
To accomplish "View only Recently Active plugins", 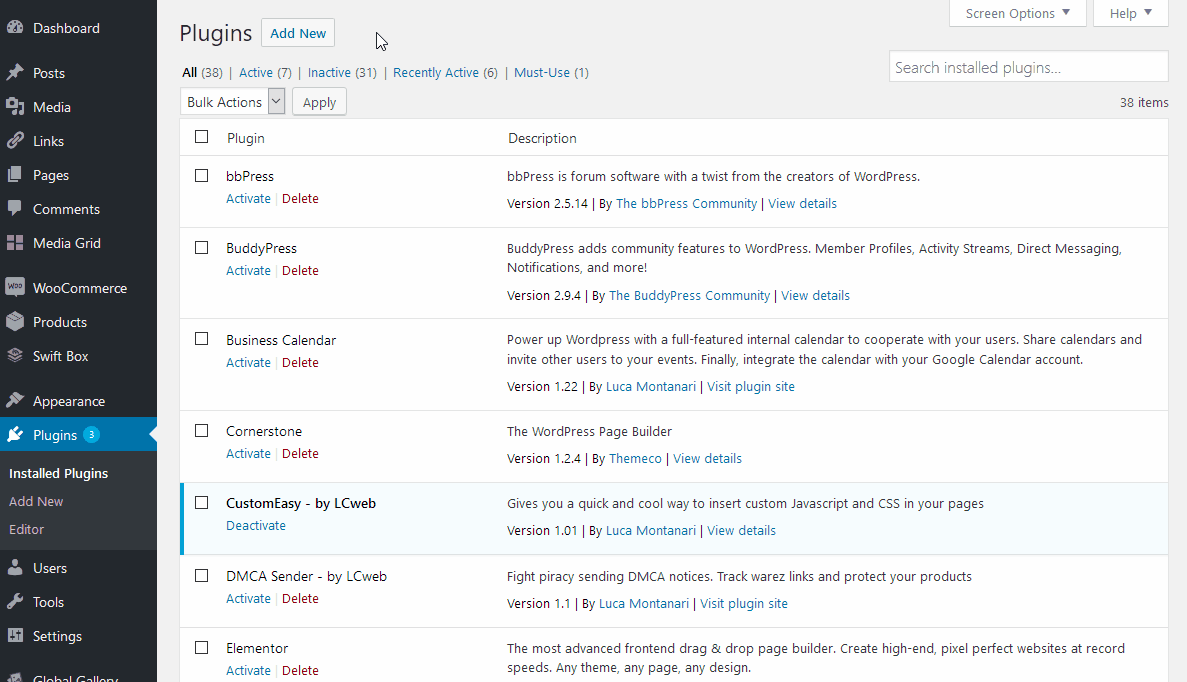I will tap(436, 72).
